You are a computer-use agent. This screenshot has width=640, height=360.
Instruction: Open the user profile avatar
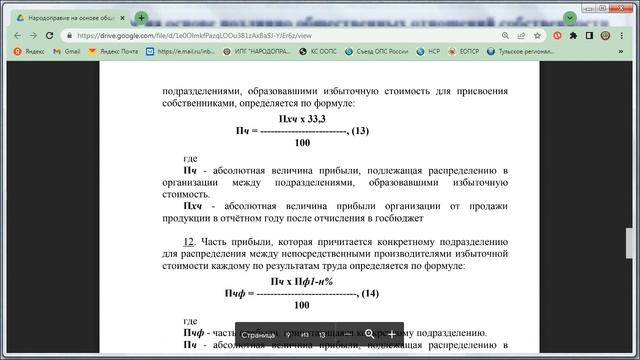[605, 36]
